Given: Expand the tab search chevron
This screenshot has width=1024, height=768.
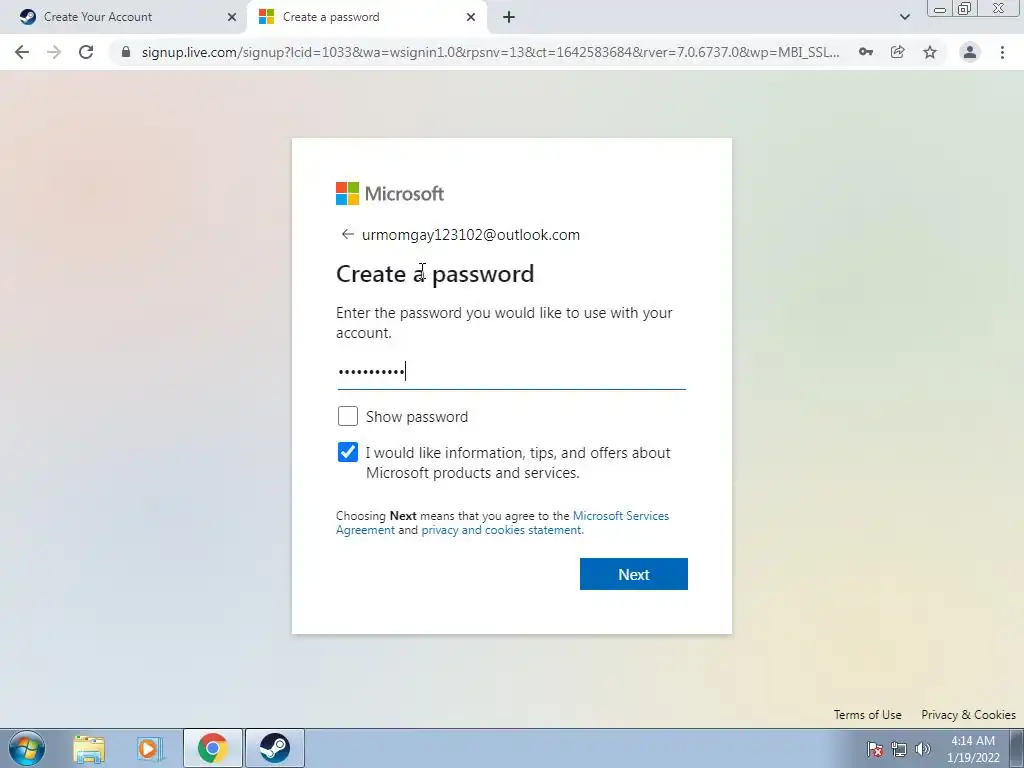Looking at the screenshot, I should click(x=904, y=17).
